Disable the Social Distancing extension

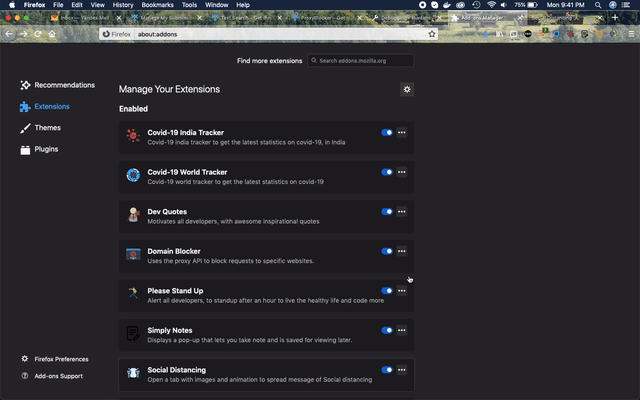click(x=387, y=370)
